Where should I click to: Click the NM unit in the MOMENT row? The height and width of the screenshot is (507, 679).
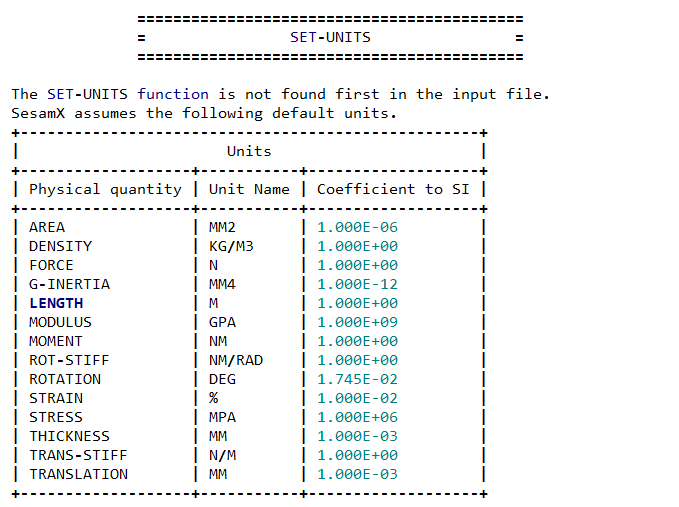218,342
